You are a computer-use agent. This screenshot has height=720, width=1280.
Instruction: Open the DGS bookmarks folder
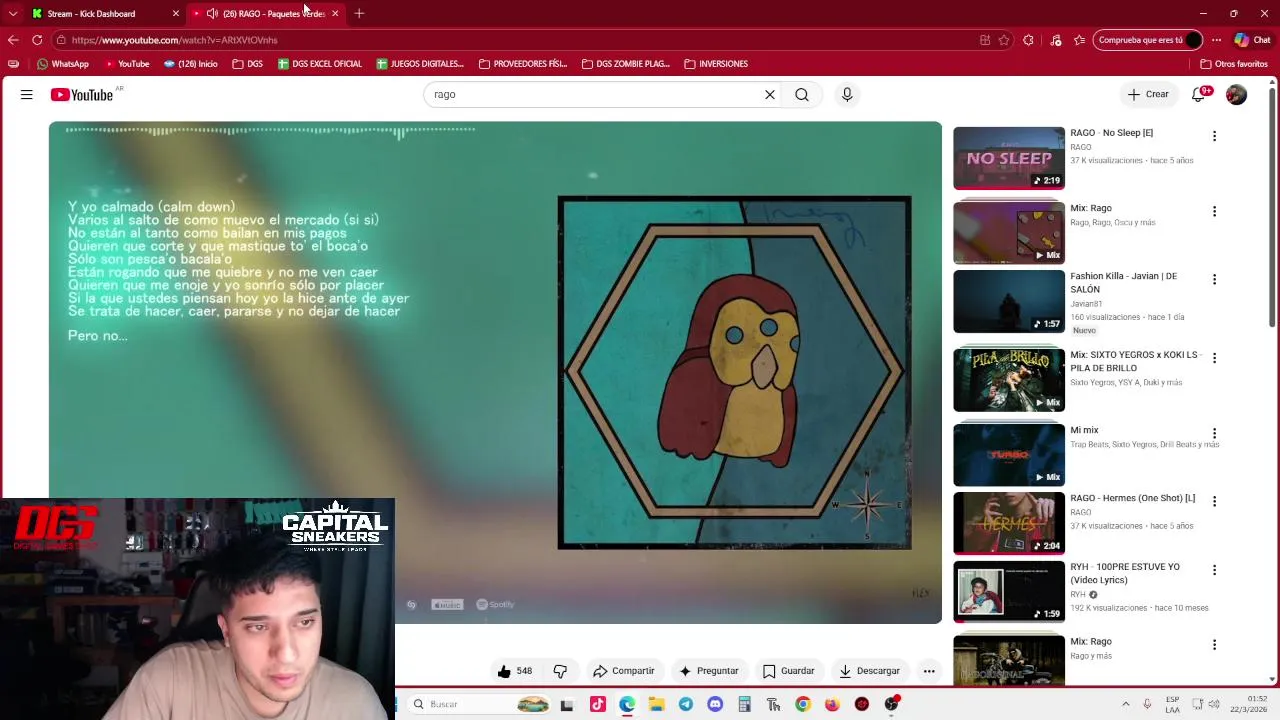pyautogui.click(x=247, y=64)
